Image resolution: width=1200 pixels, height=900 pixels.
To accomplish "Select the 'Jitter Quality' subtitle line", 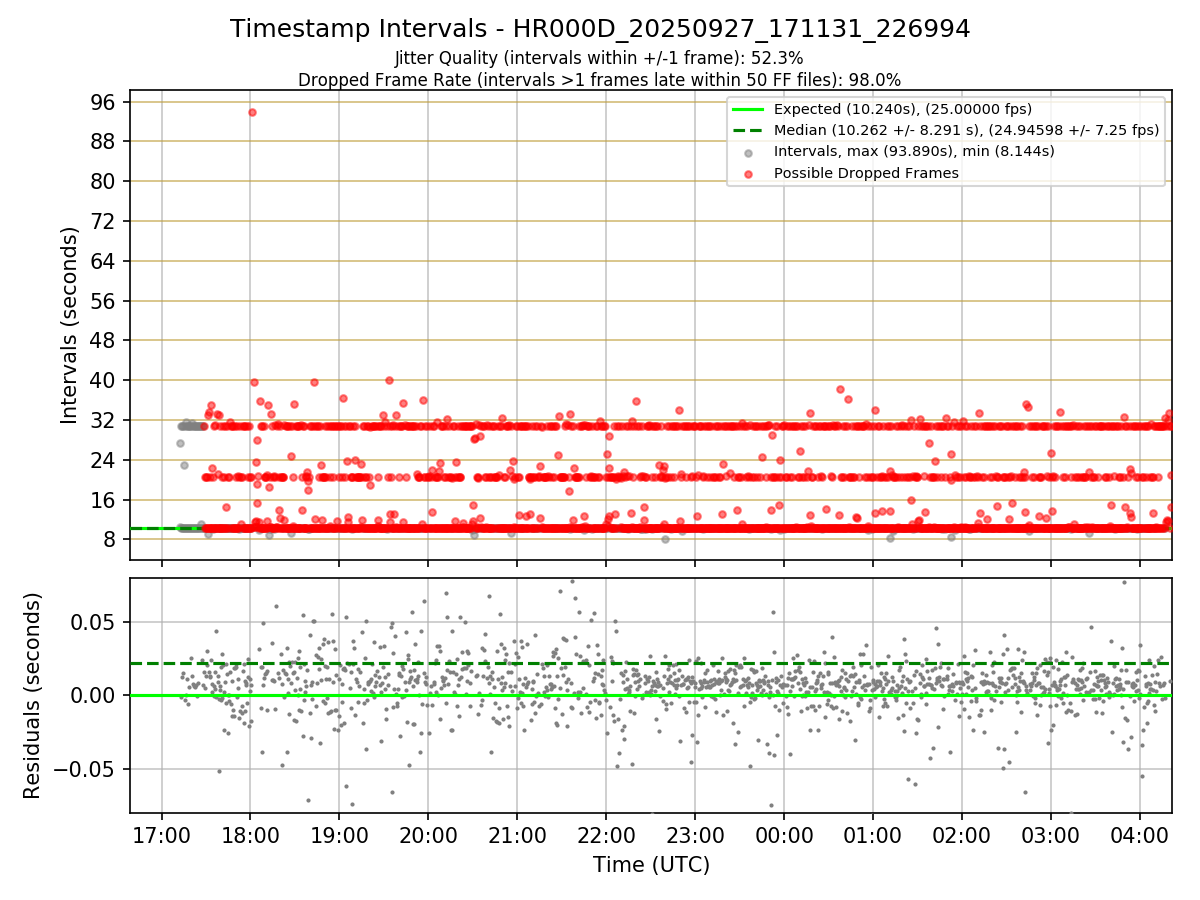I will coord(599,58).
